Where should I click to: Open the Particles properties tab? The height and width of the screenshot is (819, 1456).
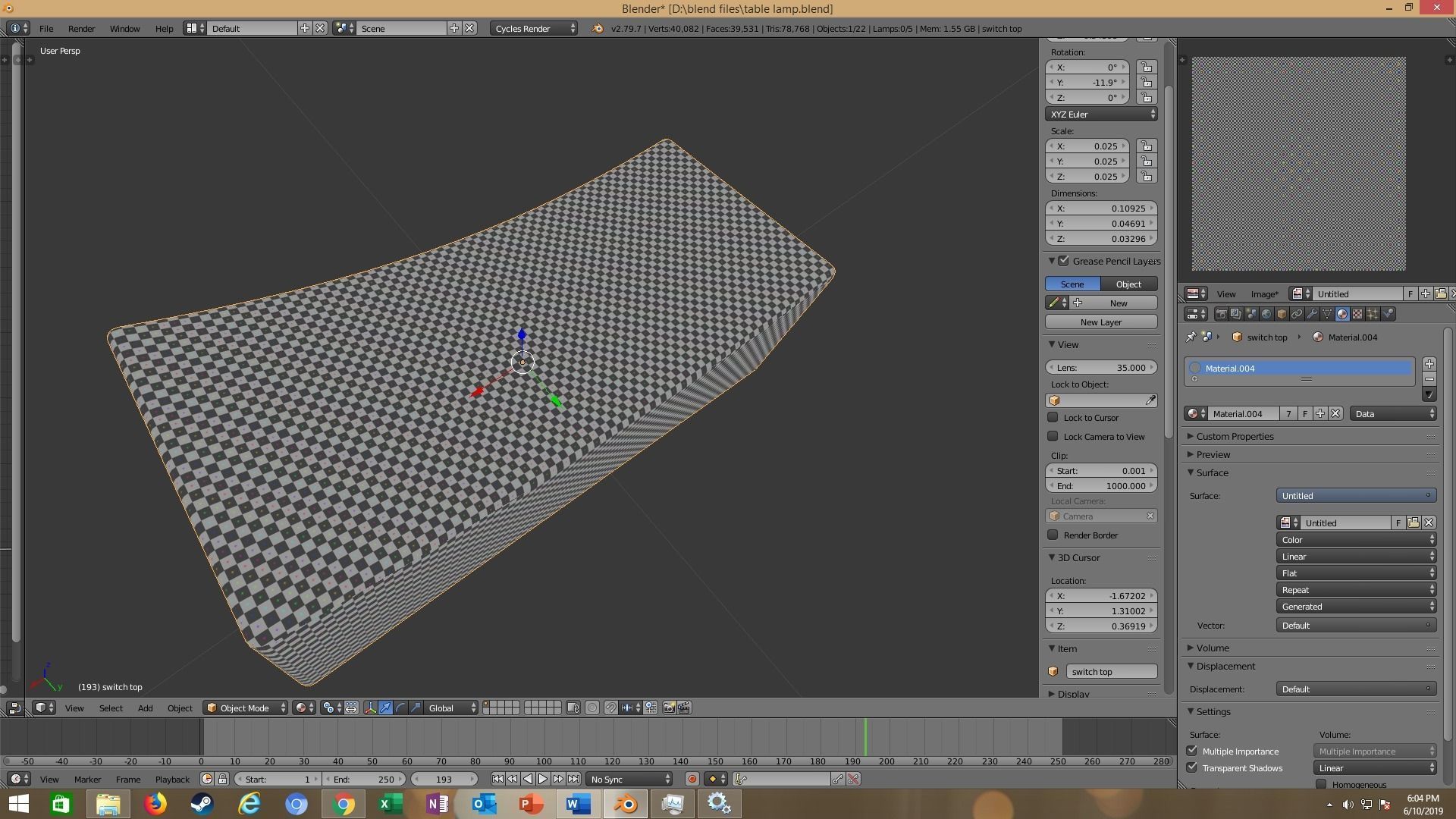(1373, 314)
